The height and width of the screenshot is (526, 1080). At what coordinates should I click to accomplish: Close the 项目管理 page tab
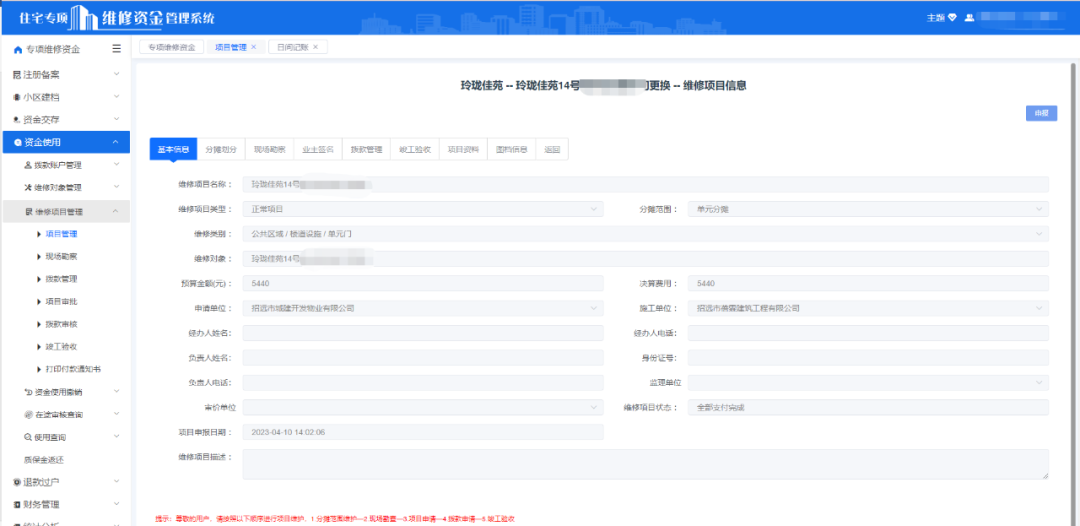point(253,47)
